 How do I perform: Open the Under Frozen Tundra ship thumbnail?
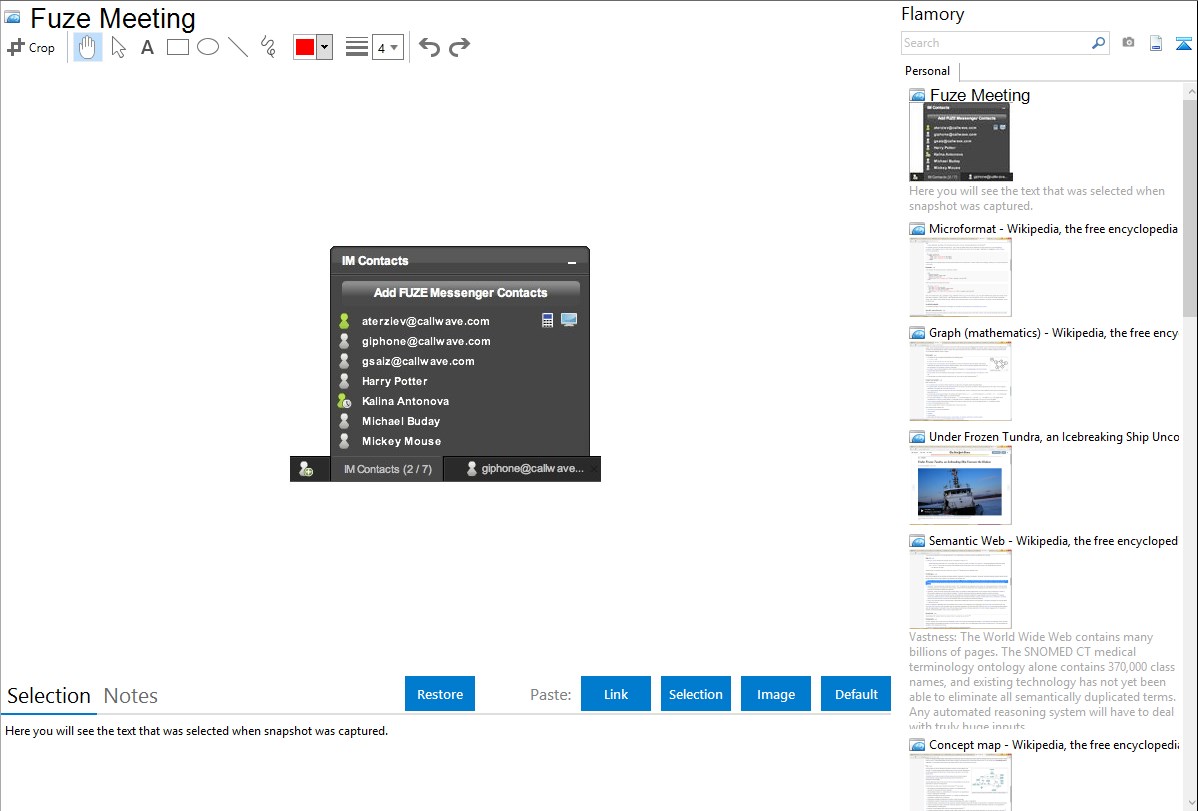(960, 485)
